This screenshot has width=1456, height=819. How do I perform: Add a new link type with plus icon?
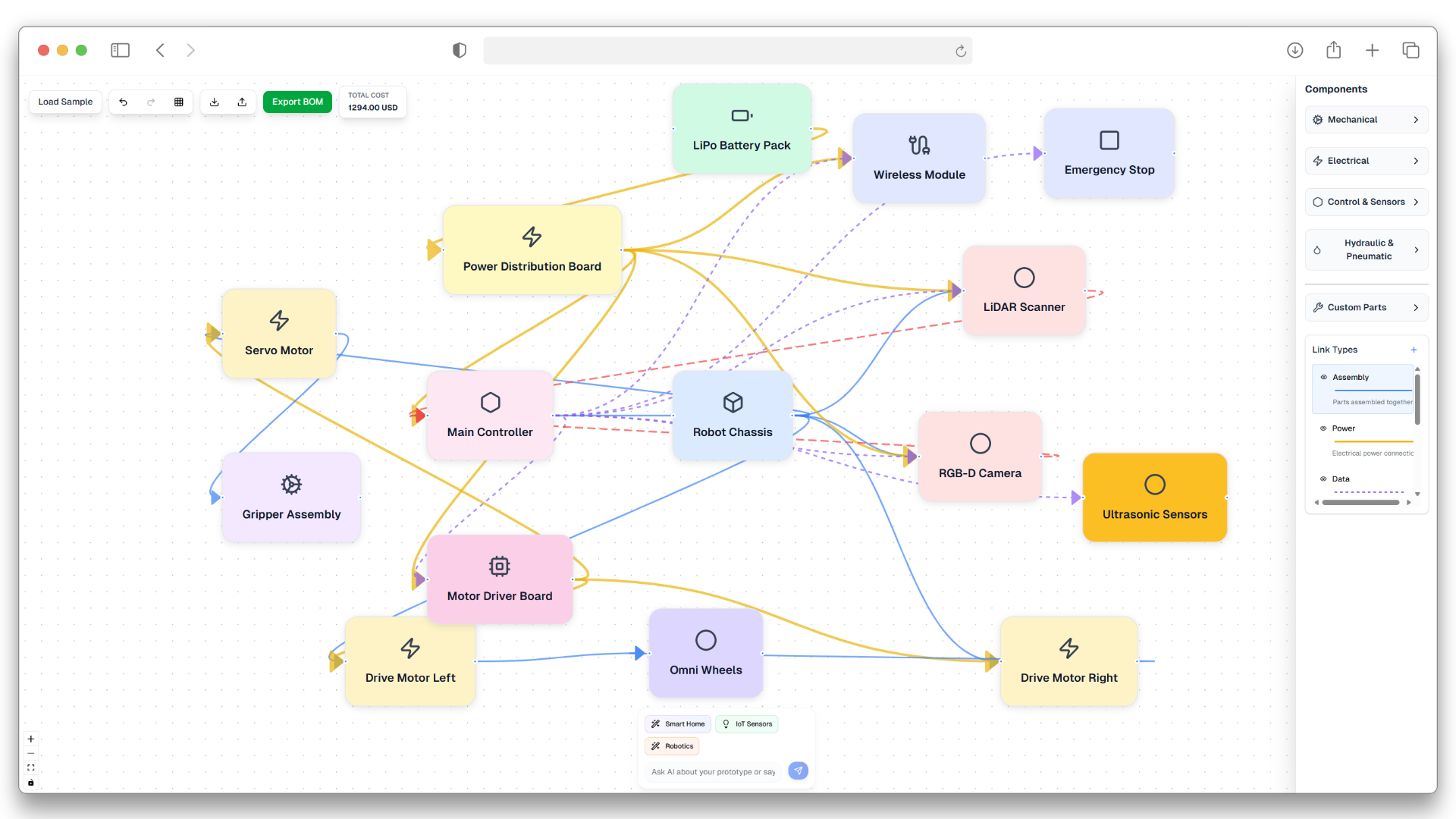point(1414,350)
